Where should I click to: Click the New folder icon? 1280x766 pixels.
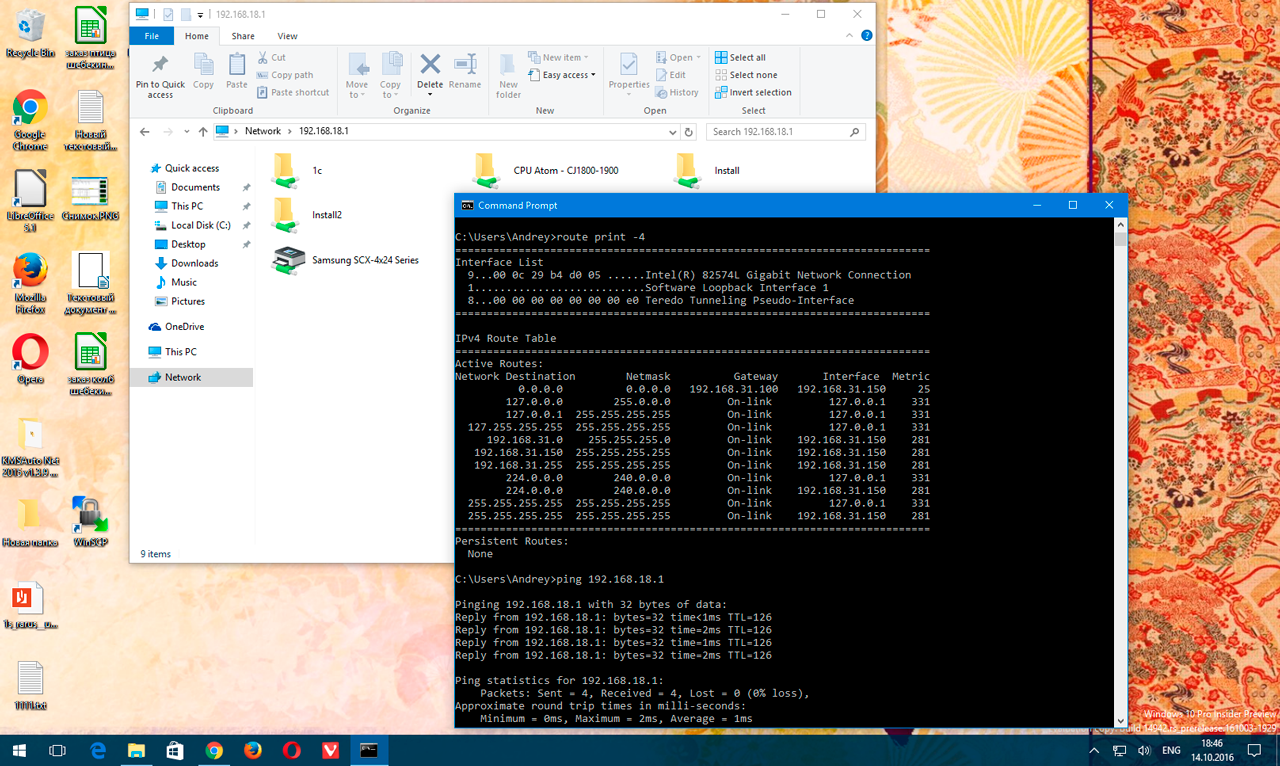[x=508, y=66]
